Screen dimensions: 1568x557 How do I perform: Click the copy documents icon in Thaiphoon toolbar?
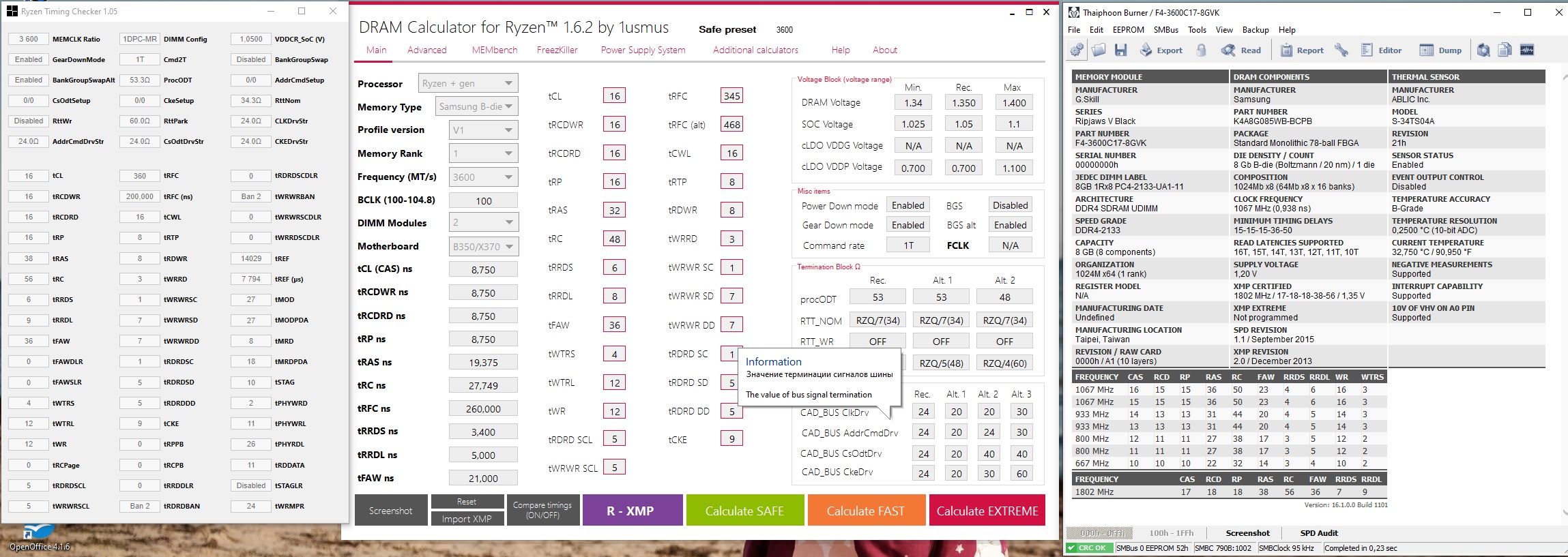tap(1505, 50)
